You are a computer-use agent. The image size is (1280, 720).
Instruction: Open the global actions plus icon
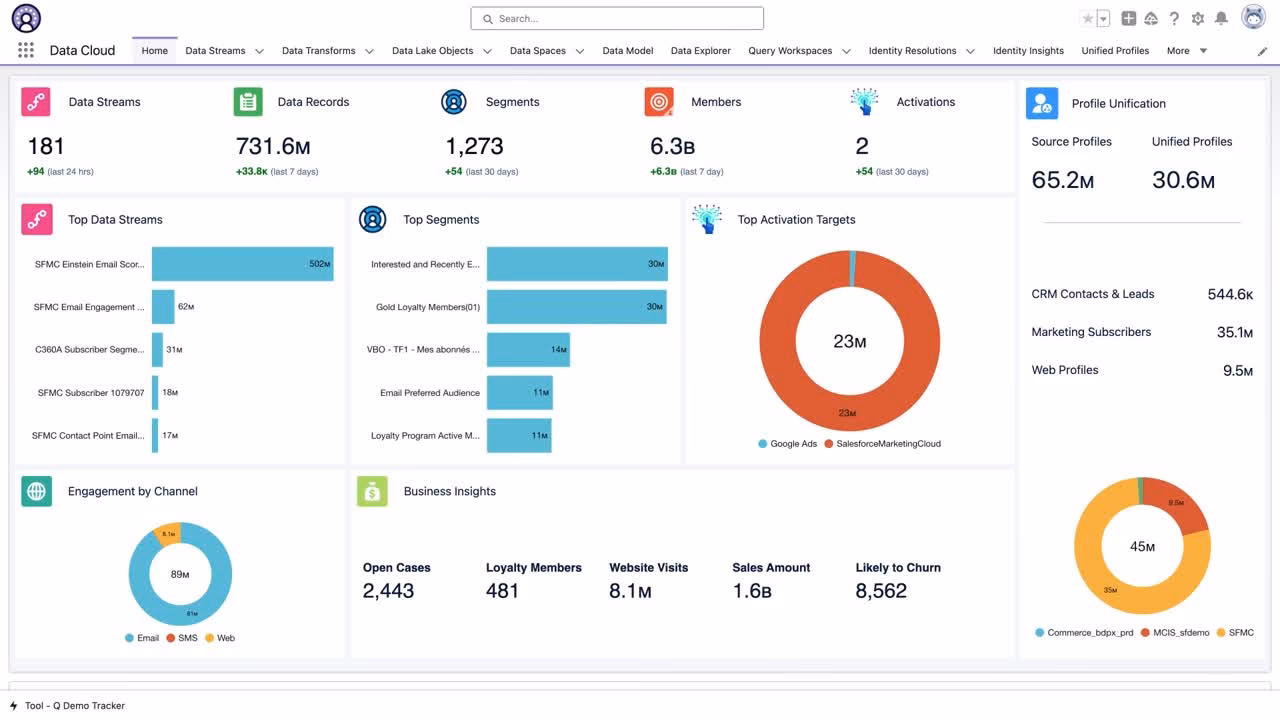(1128, 18)
